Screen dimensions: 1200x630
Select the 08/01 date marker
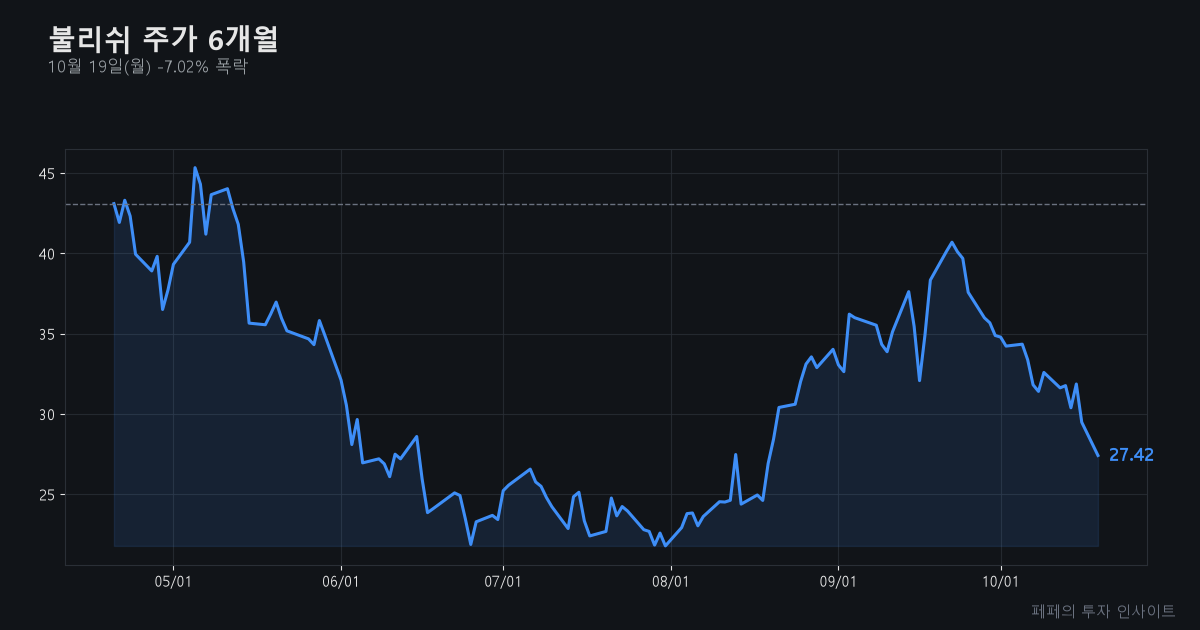coord(671,581)
